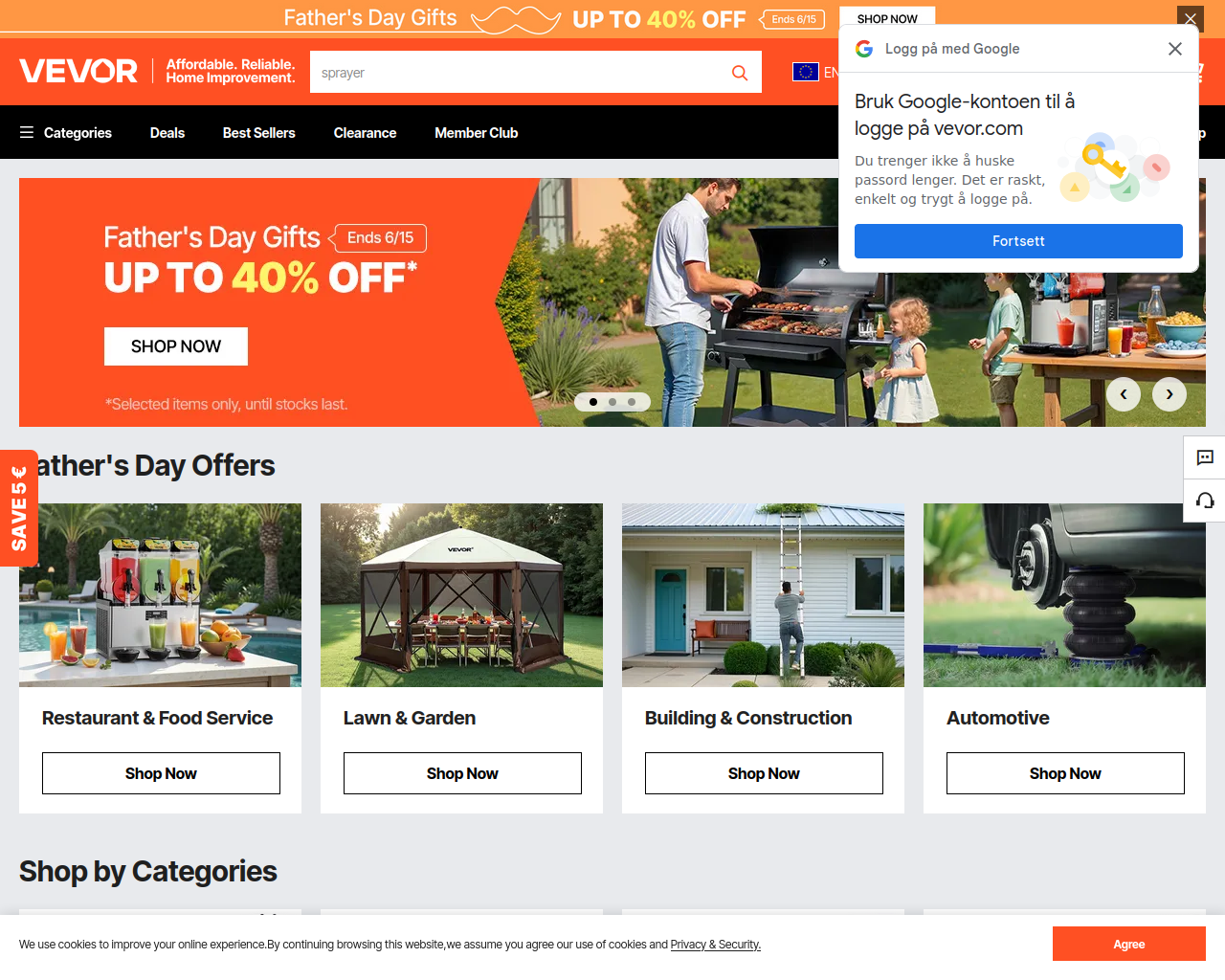Viewport: 1225px width, 980px height.
Task: Go to previous carousel slide arrow
Action: pyautogui.click(x=1124, y=394)
